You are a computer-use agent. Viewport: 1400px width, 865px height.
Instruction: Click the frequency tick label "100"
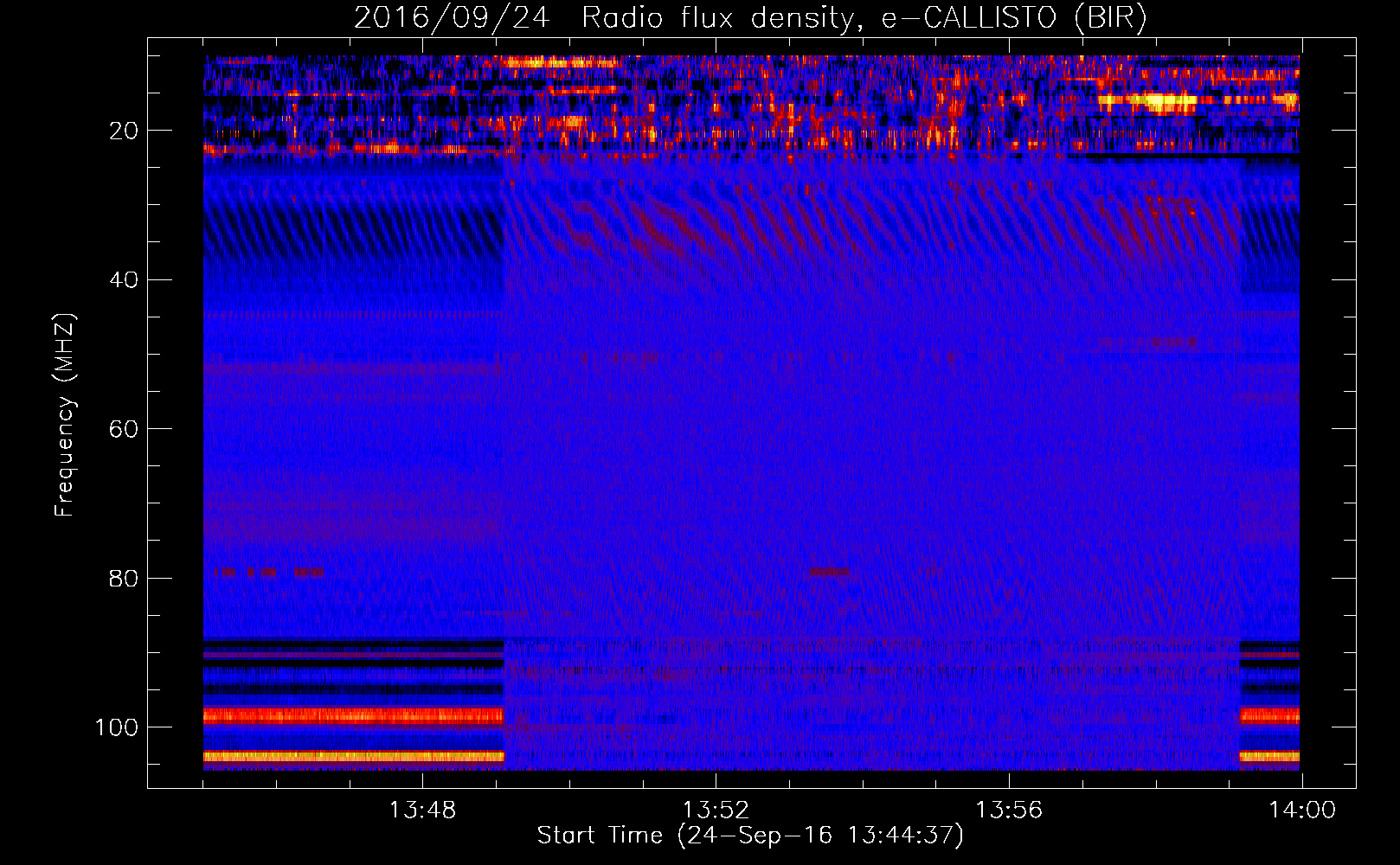pyautogui.click(x=117, y=727)
